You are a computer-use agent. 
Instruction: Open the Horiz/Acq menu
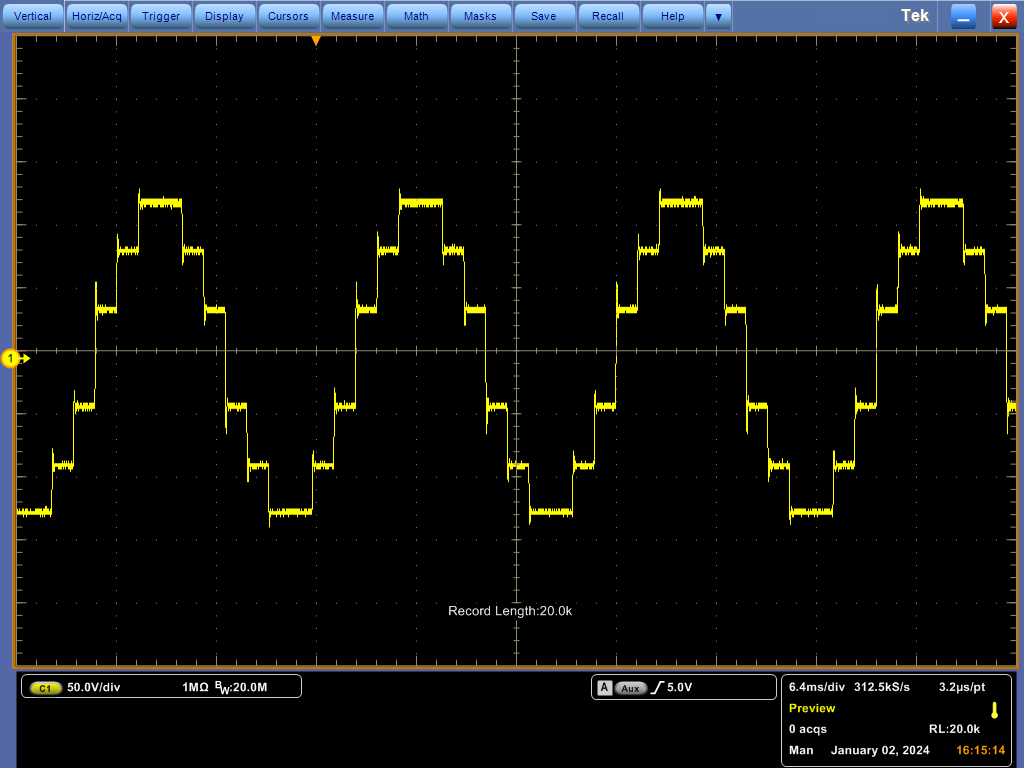[x=96, y=15]
